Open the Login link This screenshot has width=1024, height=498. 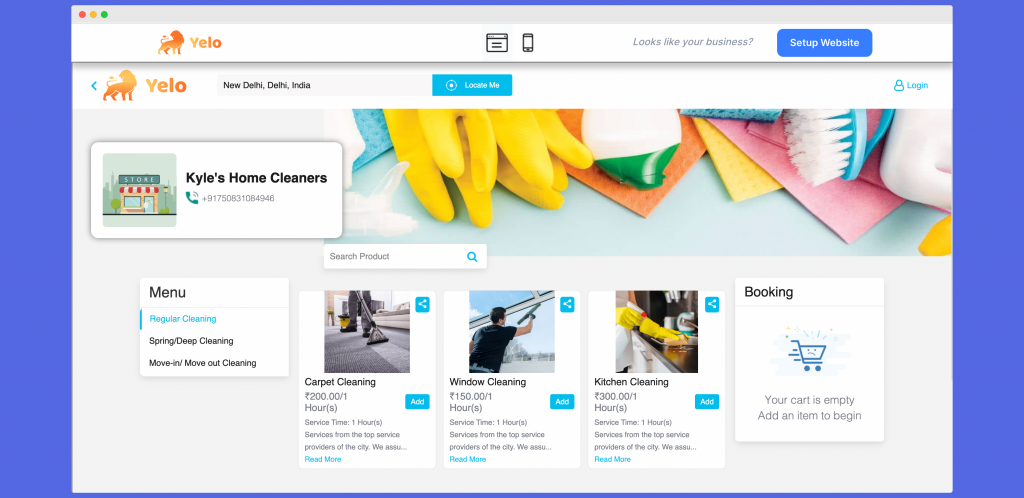point(911,86)
